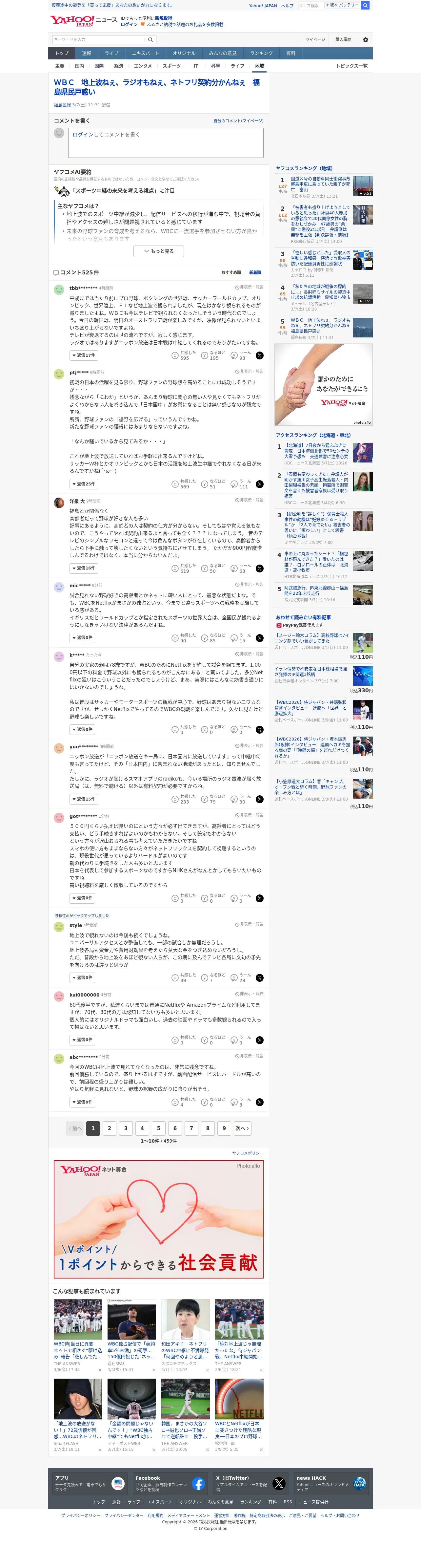Open the 速報 tab in top navigation
The height and width of the screenshot is (1568, 421).
(86, 54)
